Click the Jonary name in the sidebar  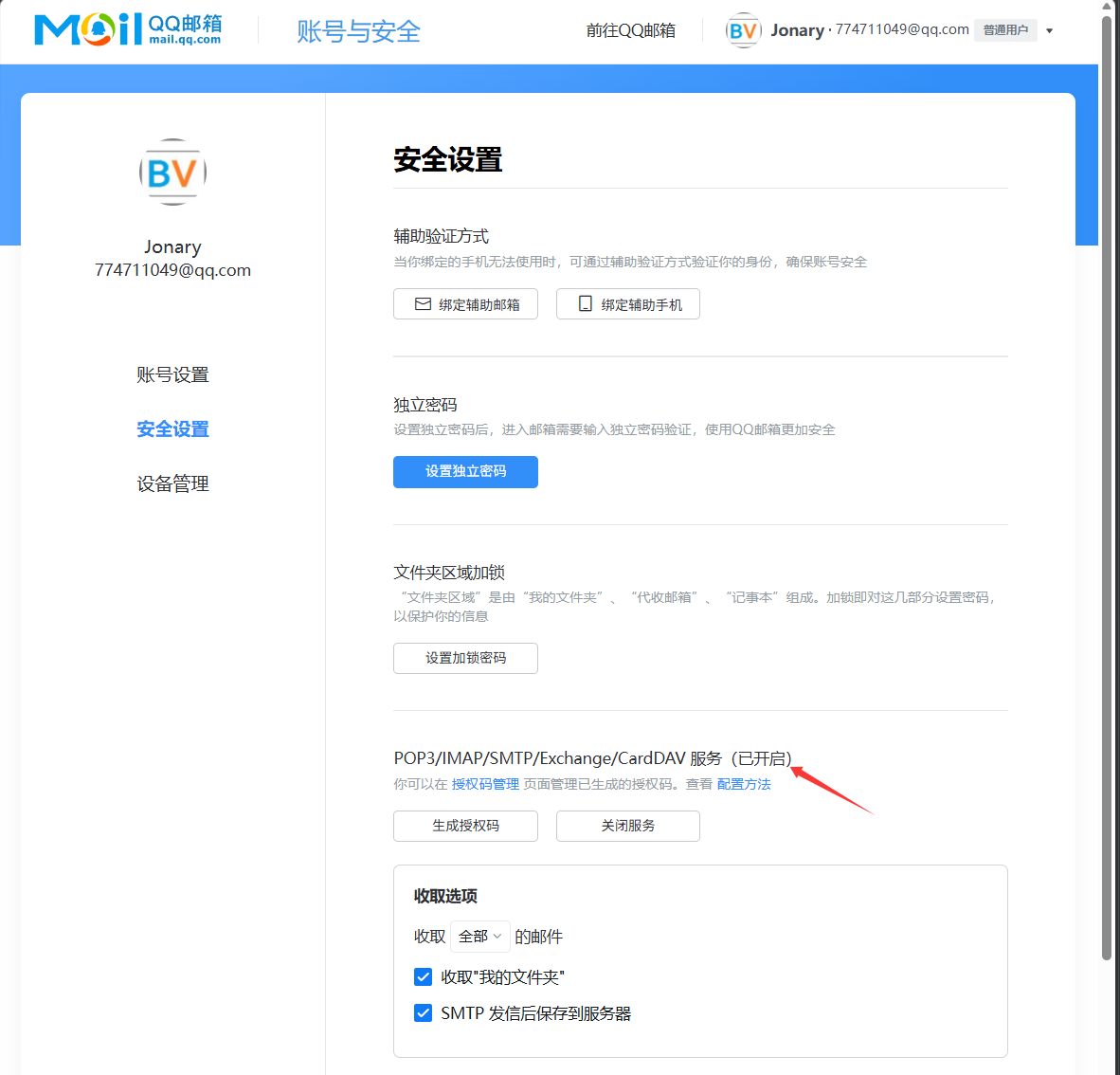[172, 246]
